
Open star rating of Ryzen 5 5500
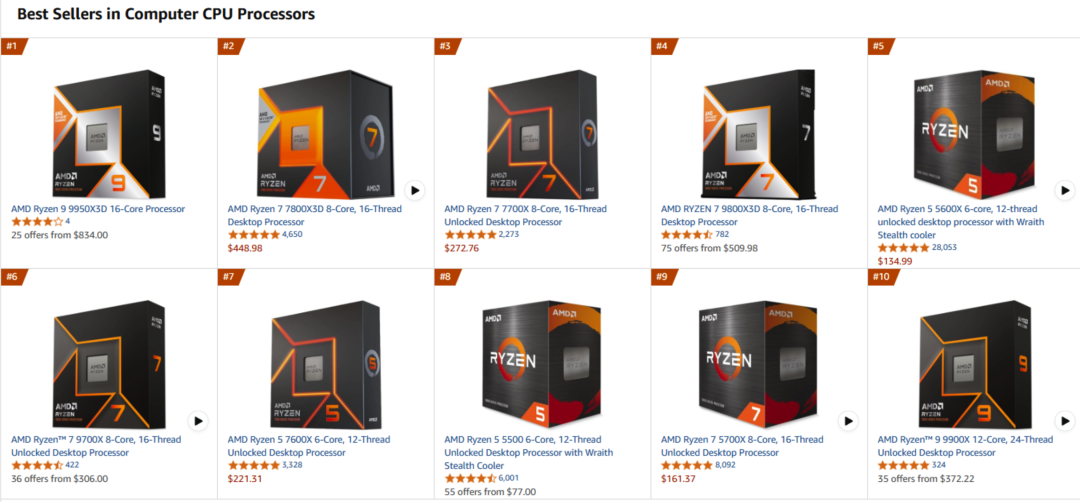point(470,479)
